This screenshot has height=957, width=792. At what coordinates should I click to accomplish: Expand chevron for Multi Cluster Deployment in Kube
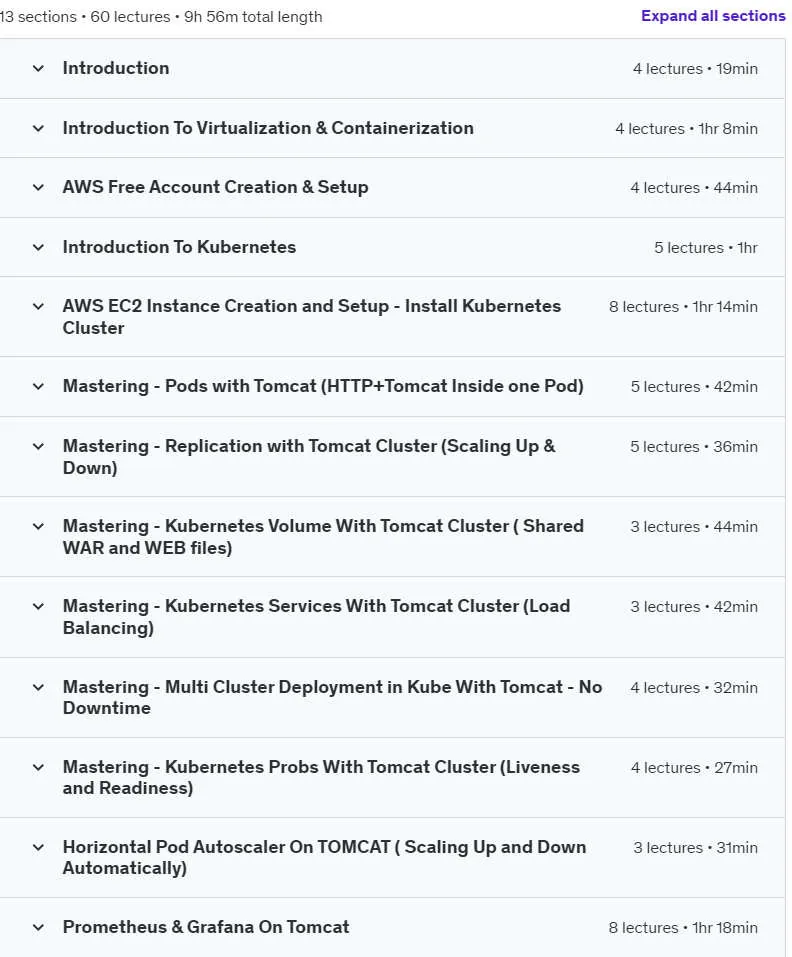click(x=38, y=687)
